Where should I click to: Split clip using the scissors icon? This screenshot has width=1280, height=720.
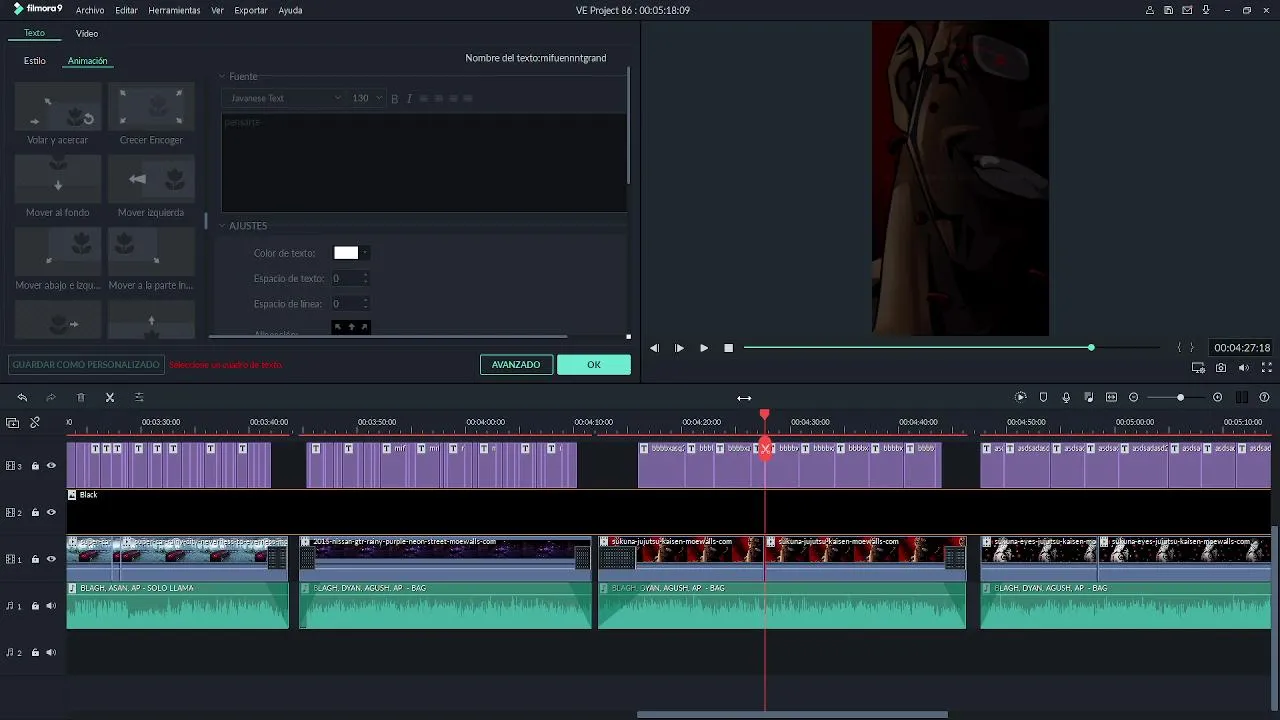coord(110,397)
